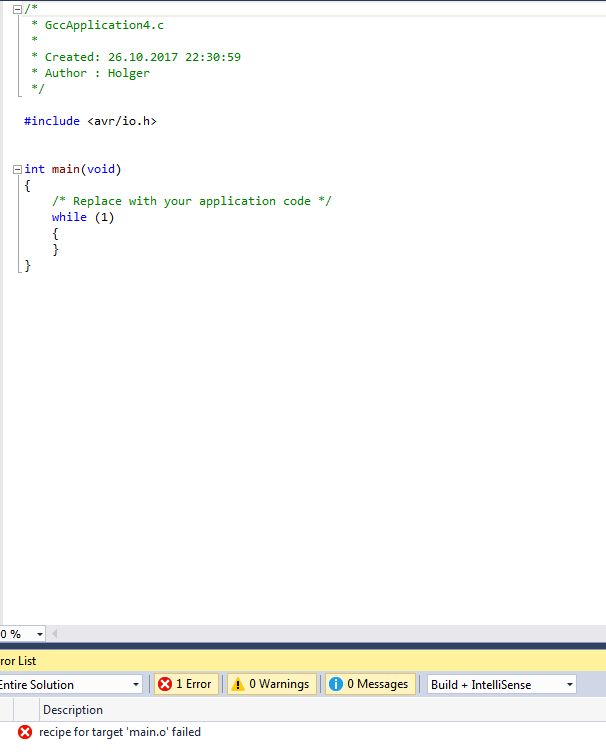The width and height of the screenshot is (606, 752).
Task: Click the red error icon in the Errors filter
Action: coord(165,684)
